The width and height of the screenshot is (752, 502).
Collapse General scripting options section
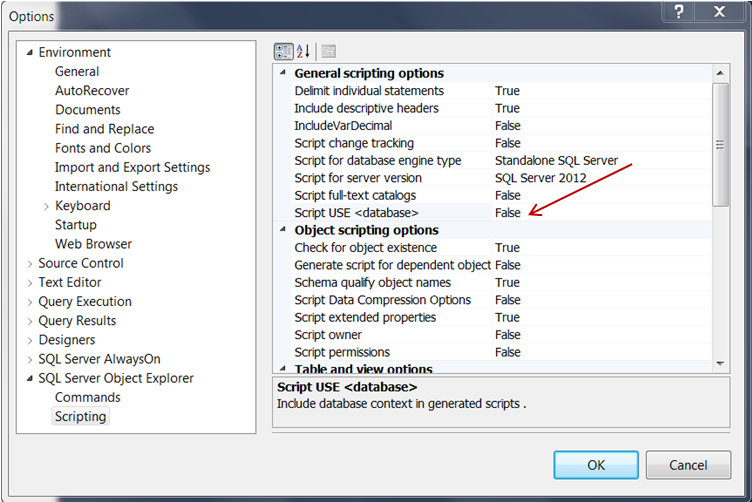pyautogui.click(x=283, y=73)
